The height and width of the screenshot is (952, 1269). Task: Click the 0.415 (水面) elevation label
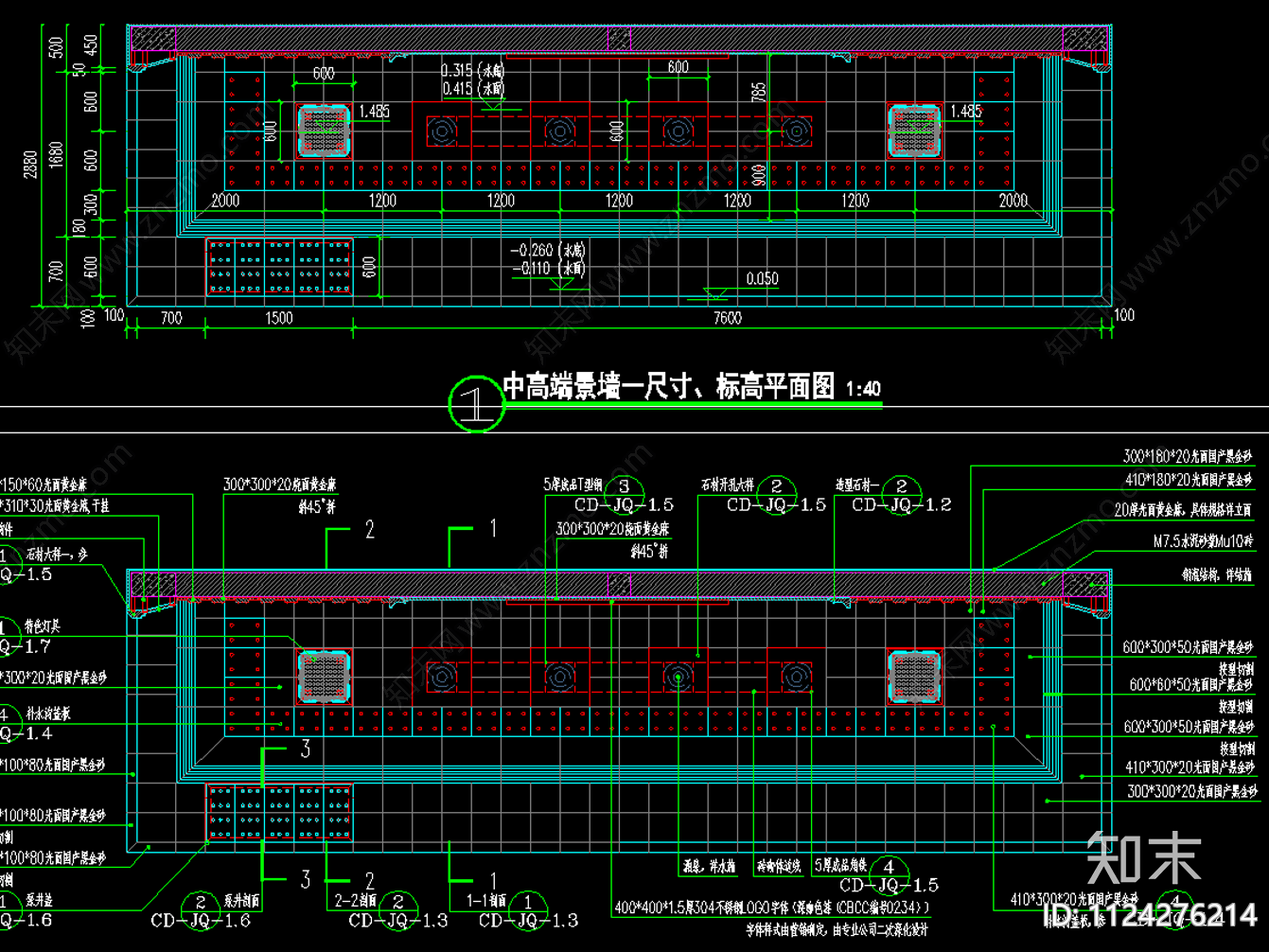pyautogui.click(x=473, y=89)
